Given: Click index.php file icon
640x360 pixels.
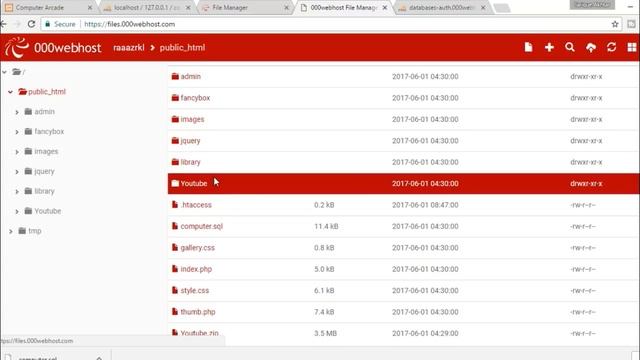Looking at the screenshot, I should point(175,269).
